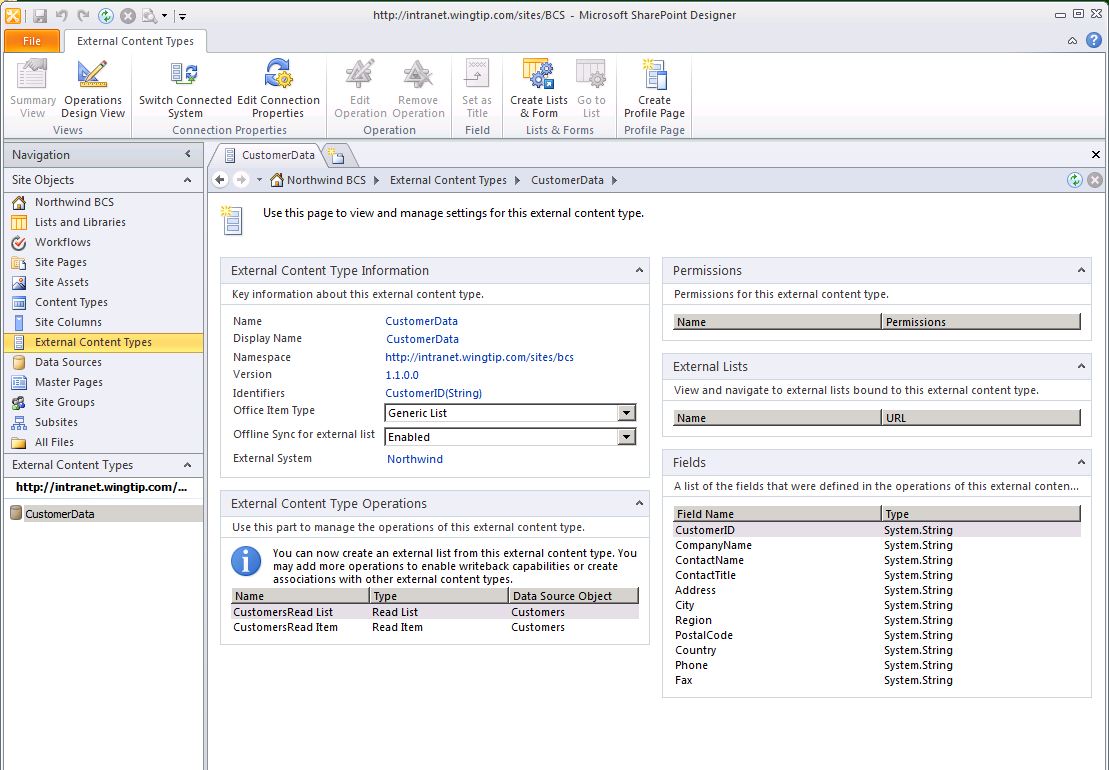
Task: Open the Office Item Type dropdown
Action: tap(627, 413)
